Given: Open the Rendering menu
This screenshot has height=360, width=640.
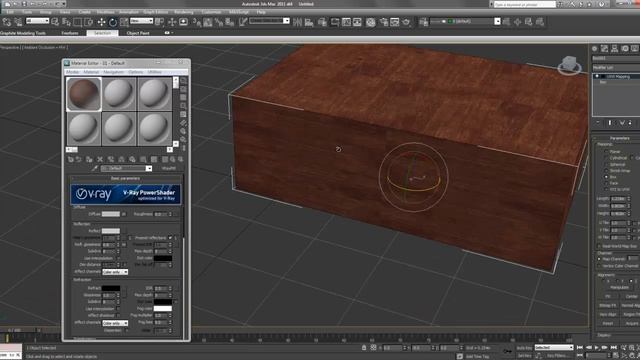Looking at the screenshot, I should 184,12.
